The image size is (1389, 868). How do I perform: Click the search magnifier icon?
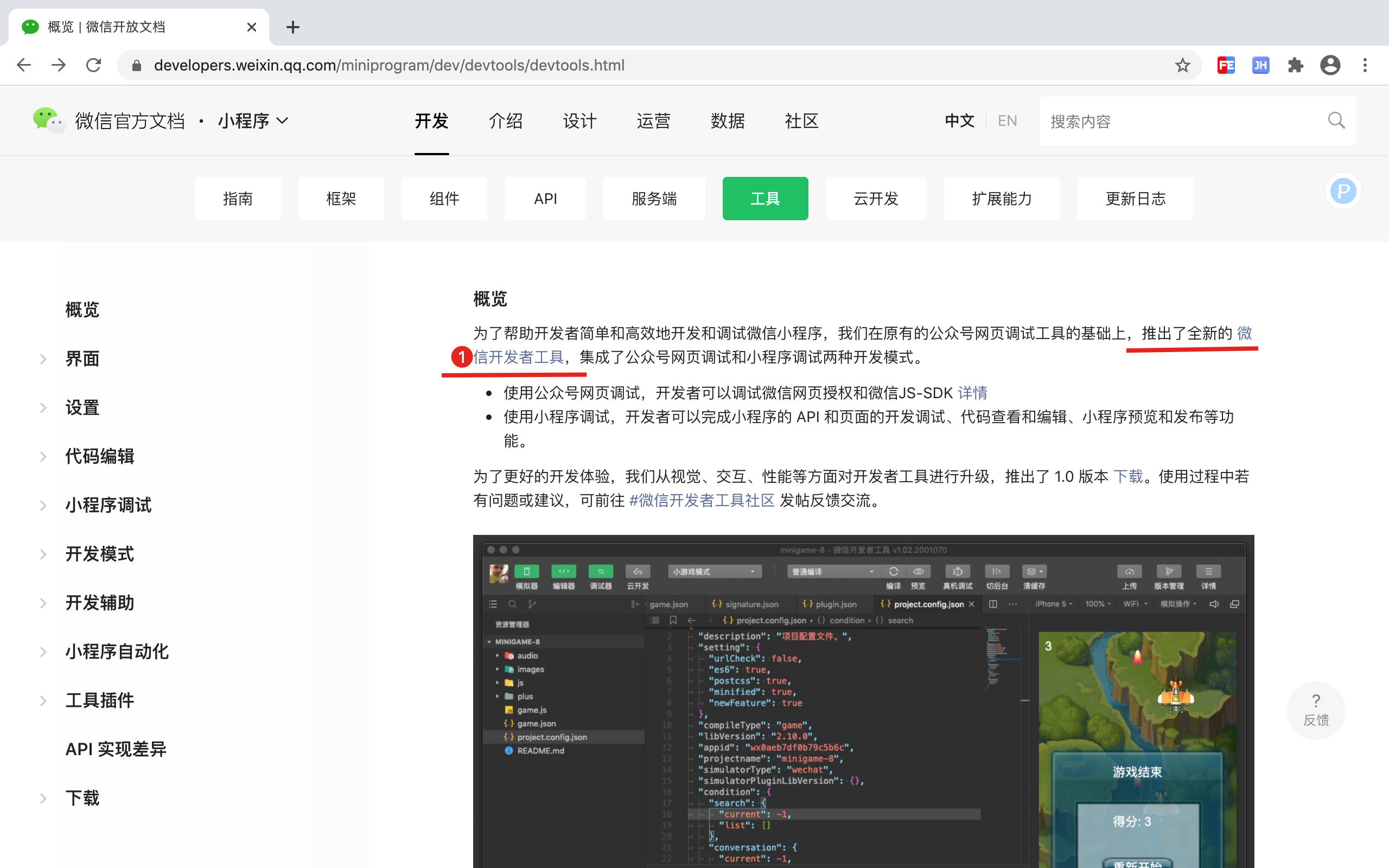point(1336,120)
